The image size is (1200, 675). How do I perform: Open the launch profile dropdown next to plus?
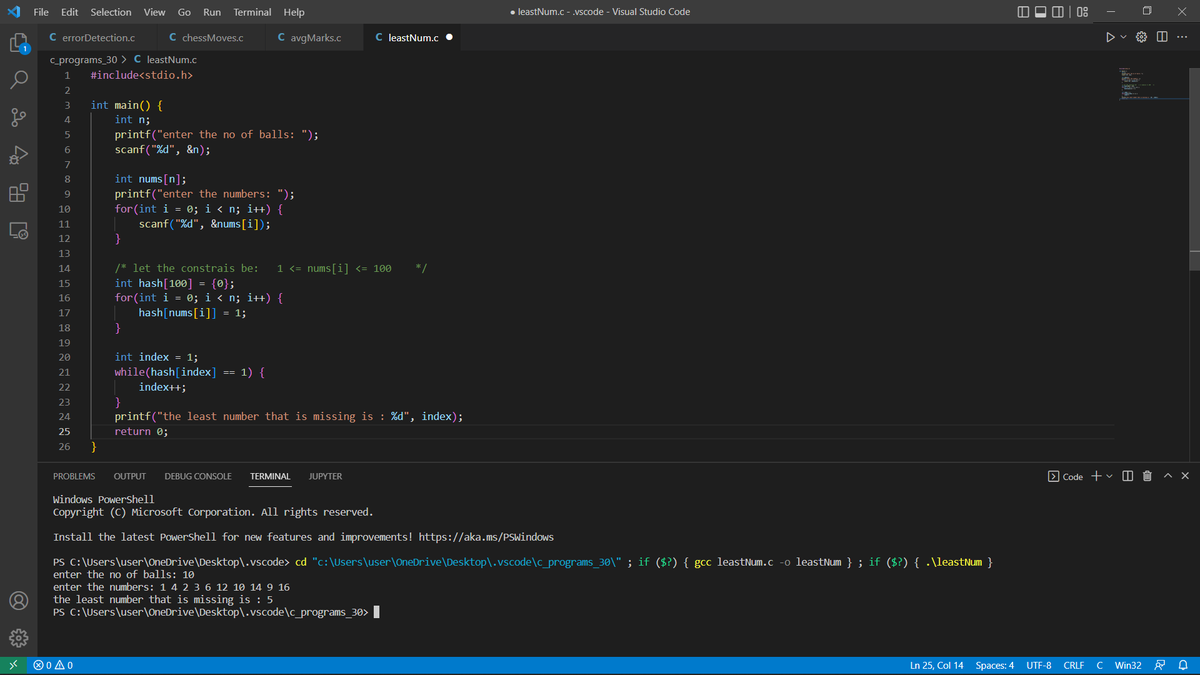(1109, 476)
